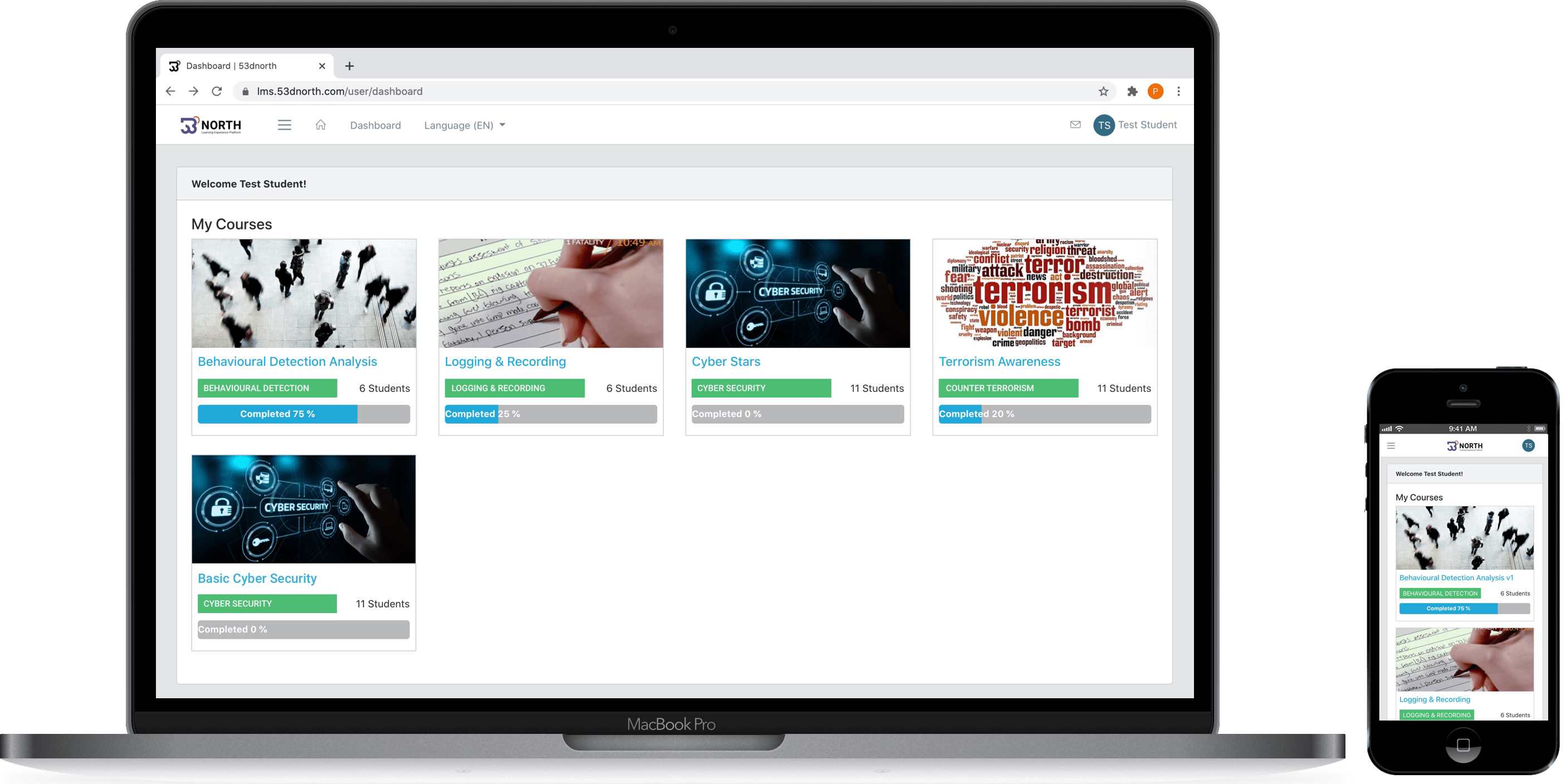Click the Test Student username
This screenshot has height=784, width=1566.
click(1147, 125)
